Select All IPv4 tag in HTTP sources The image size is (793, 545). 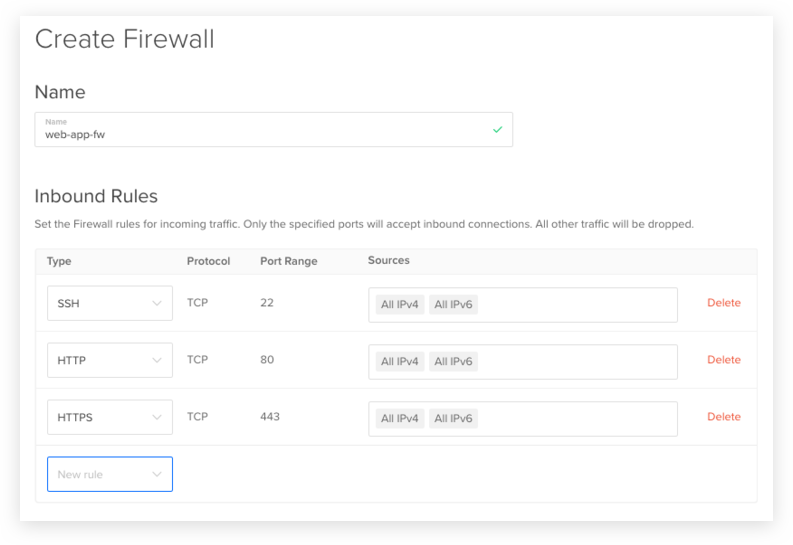pyautogui.click(x=400, y=362)
